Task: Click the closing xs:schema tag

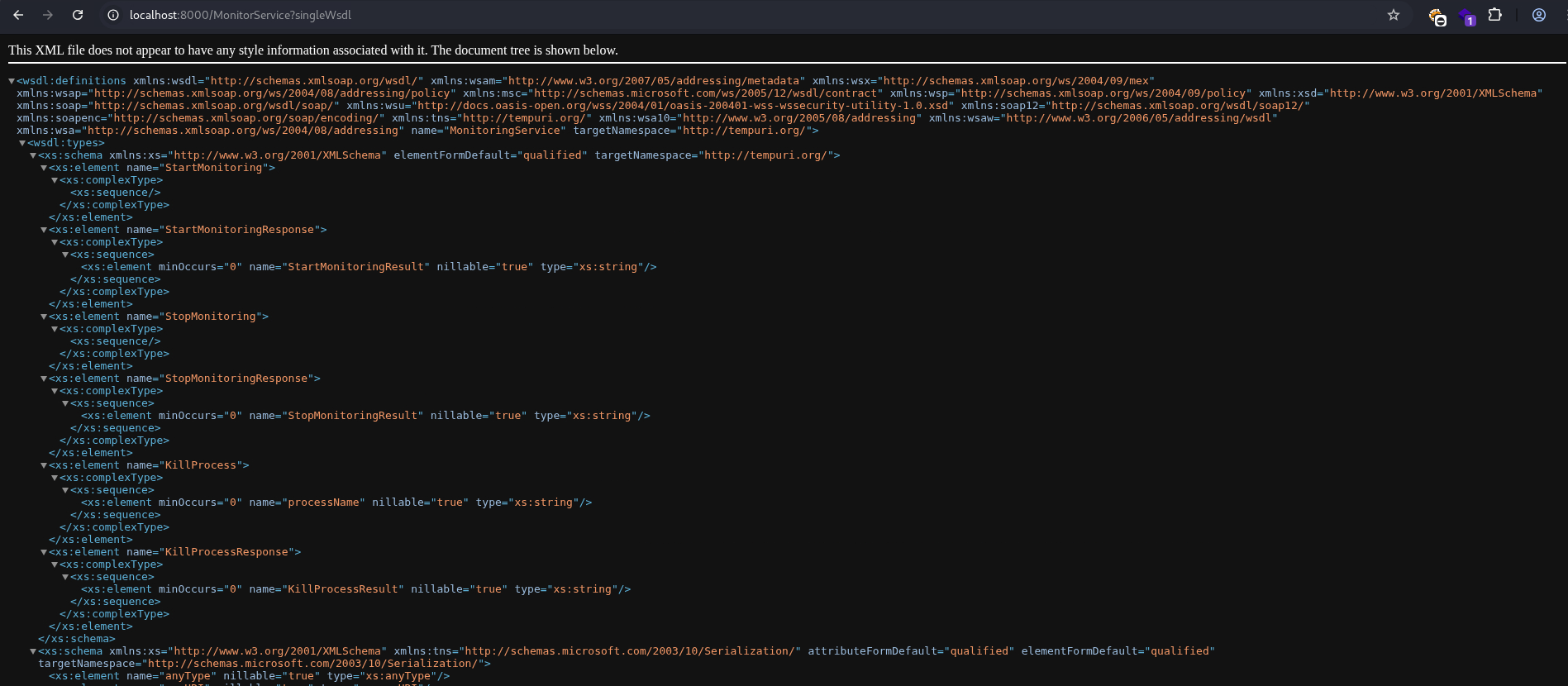Action: (x=77, y=639)
